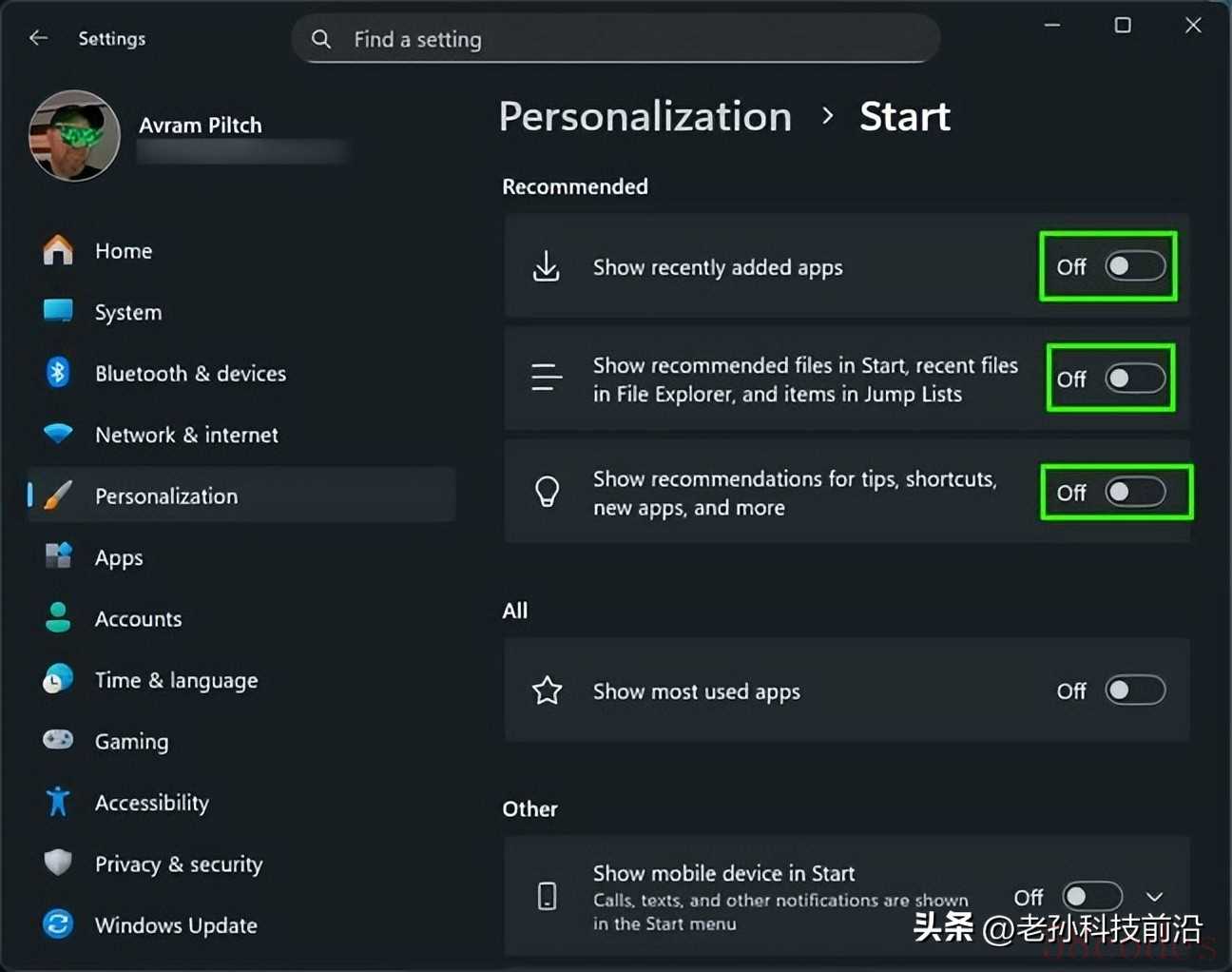Click the Accessibility figure icon
The image size is (1232, 972).
coord(58,802)
